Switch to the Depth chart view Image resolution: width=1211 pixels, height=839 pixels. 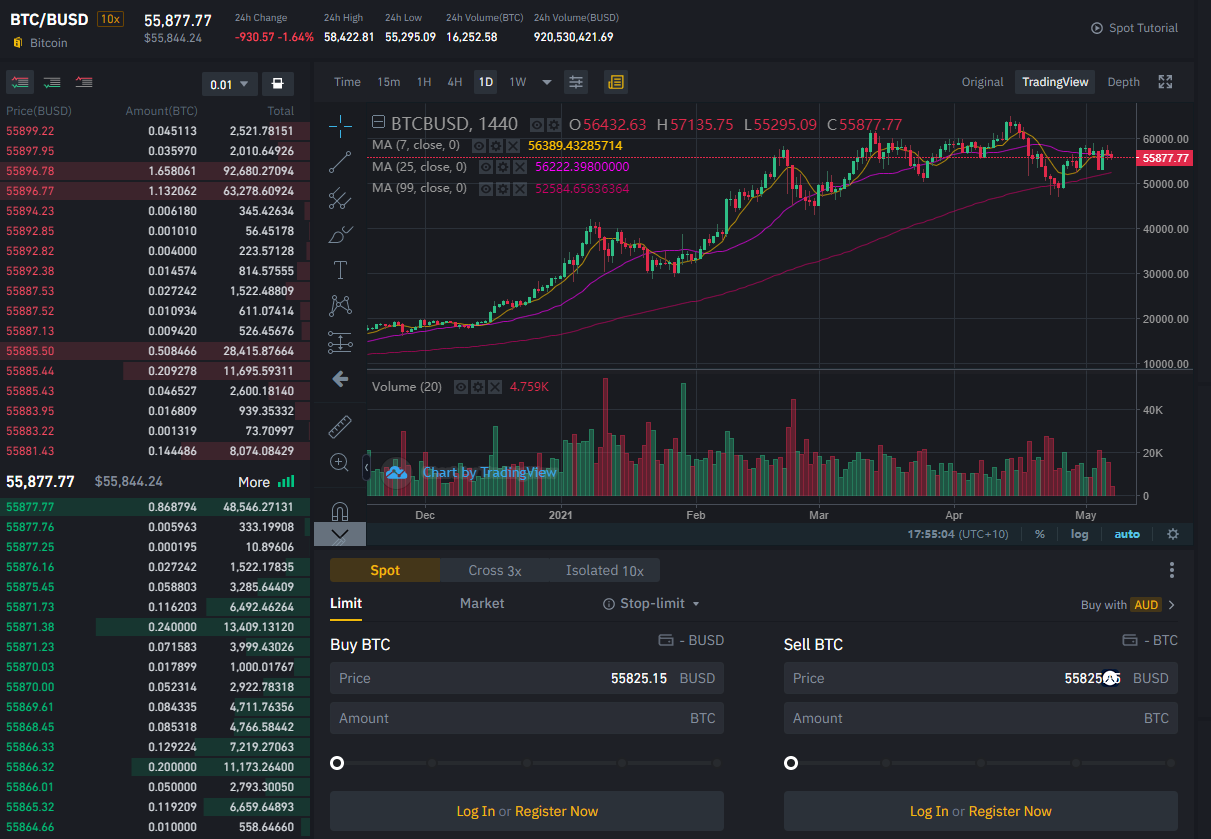(1123, 82)
